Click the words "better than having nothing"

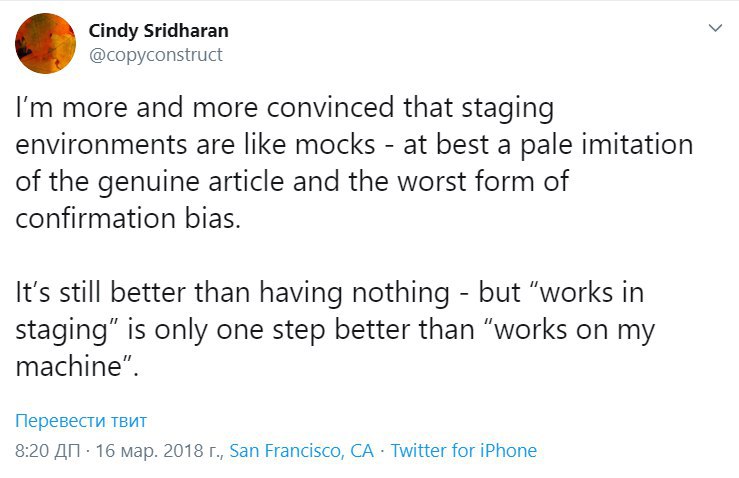point(279,293)
